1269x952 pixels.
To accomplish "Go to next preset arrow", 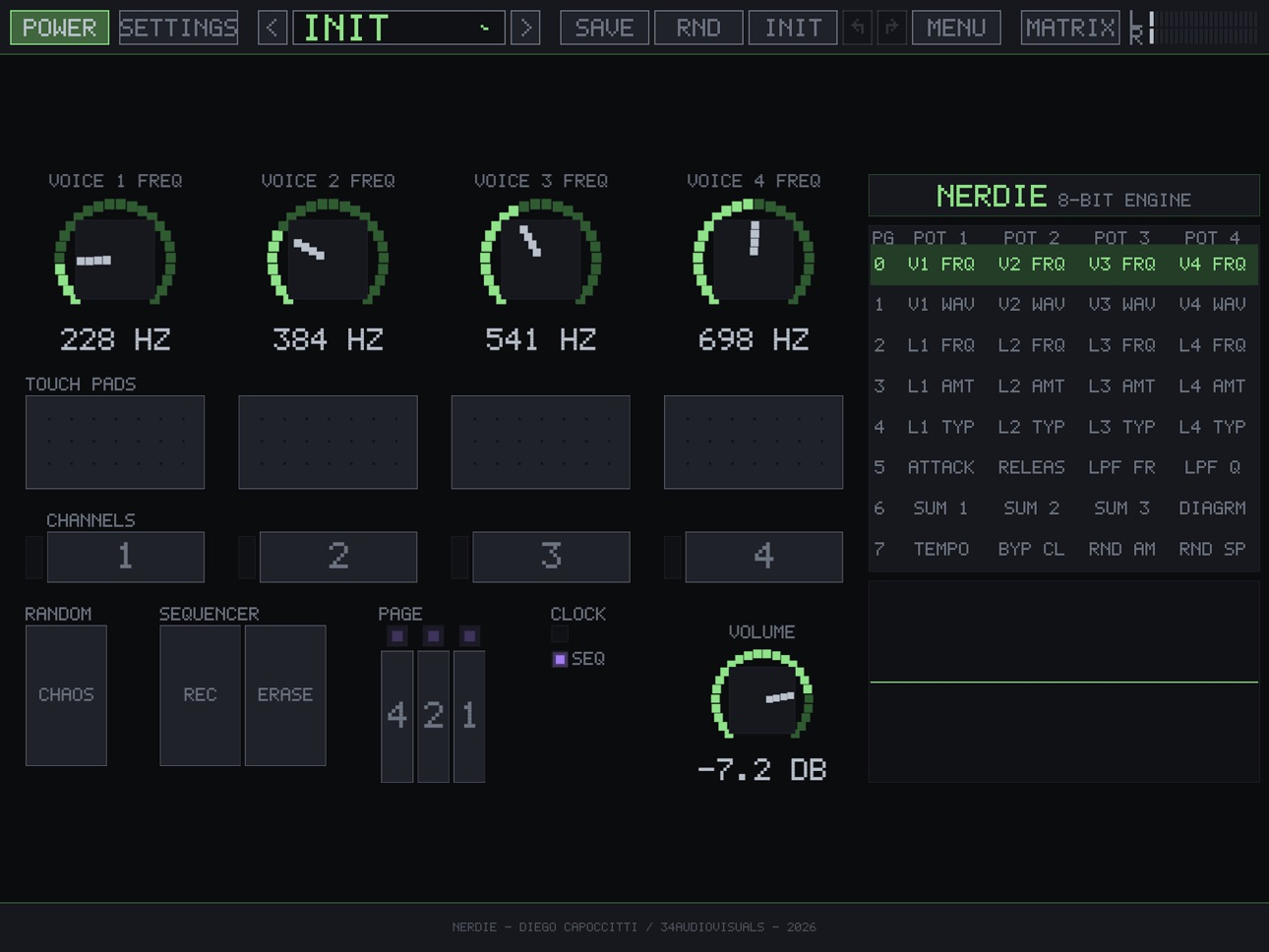I will tap(525, 28).
